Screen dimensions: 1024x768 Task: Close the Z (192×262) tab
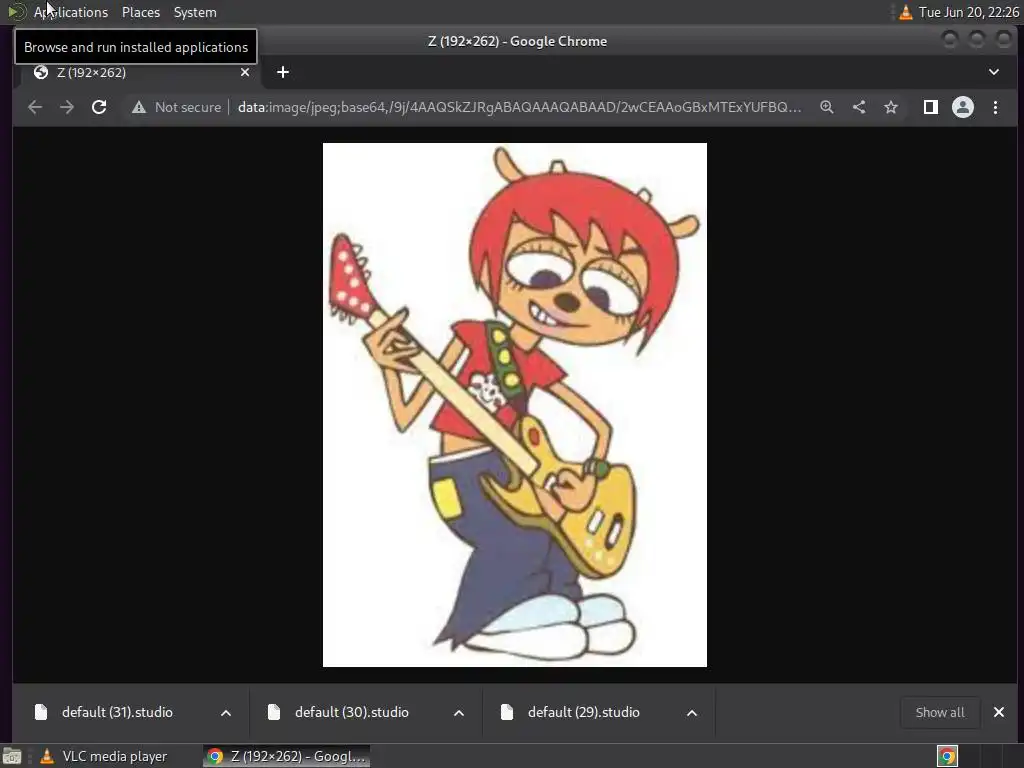[x=245, y=72]
